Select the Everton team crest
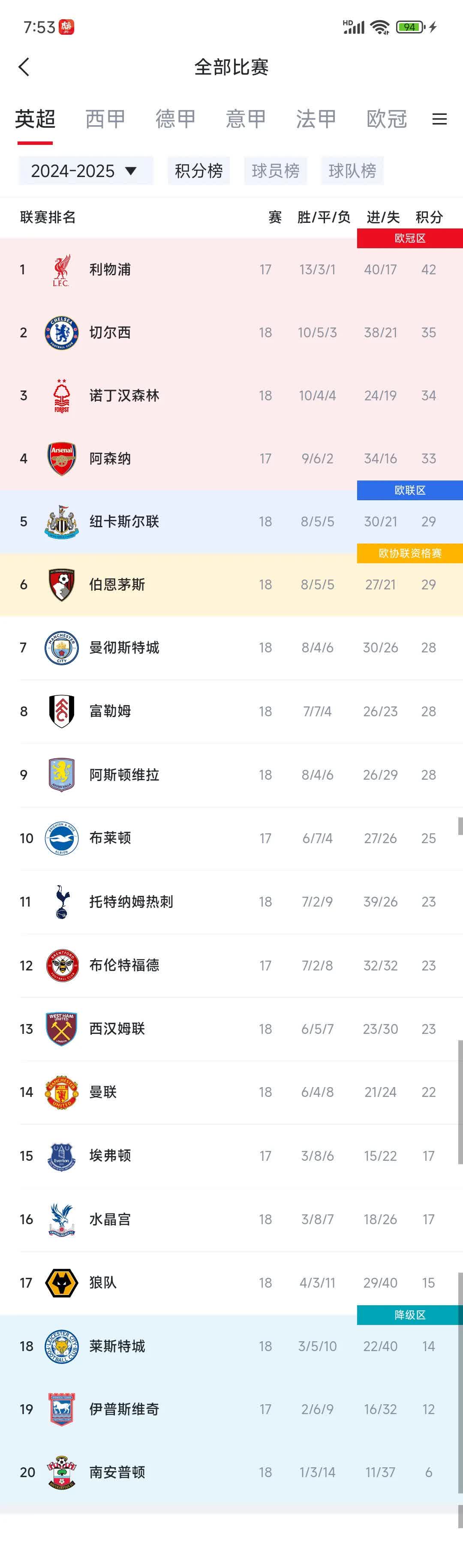This screenshot has height=1568, width=463. tap(61, 1155)
